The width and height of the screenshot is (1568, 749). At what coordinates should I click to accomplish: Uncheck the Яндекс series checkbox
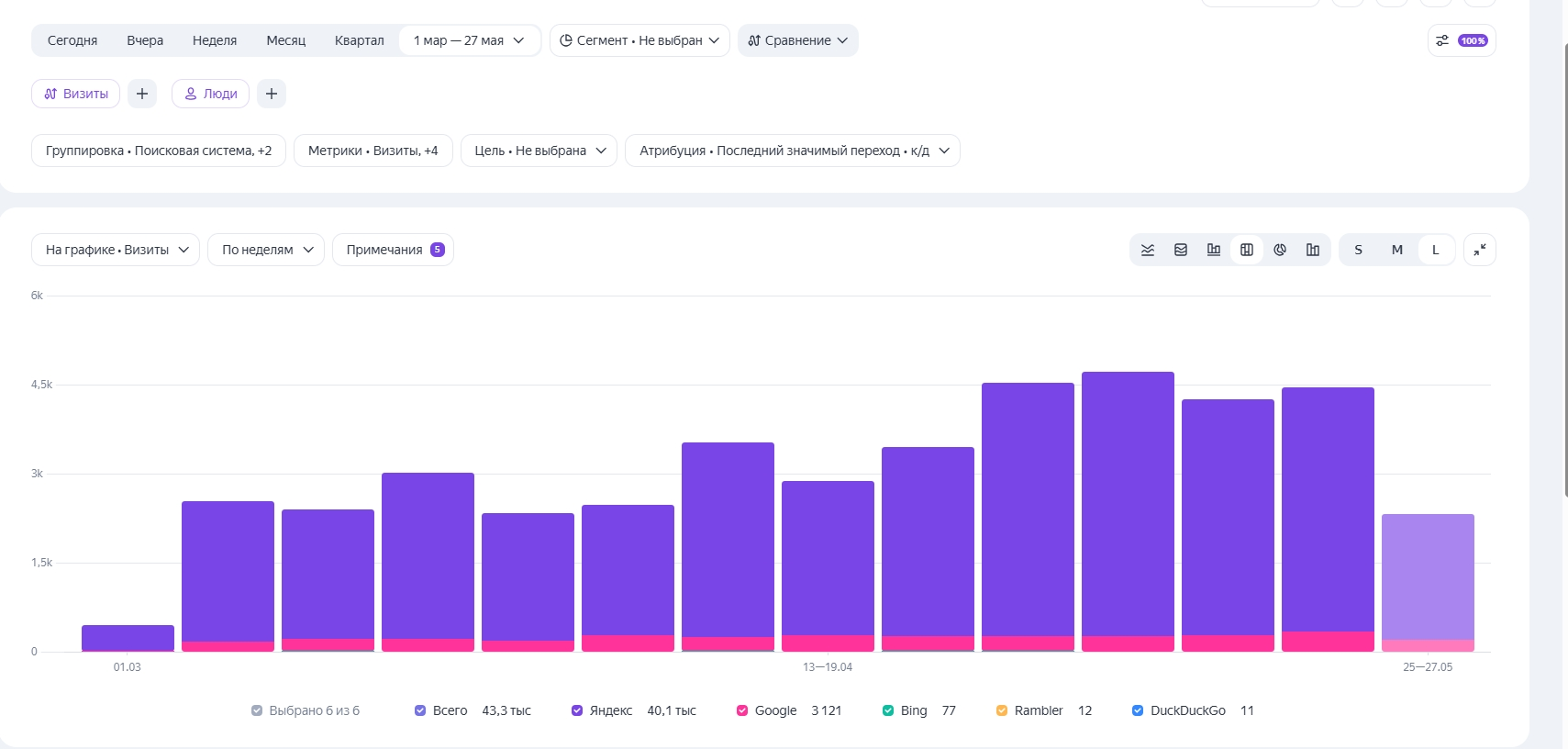[x=577, y=710]
